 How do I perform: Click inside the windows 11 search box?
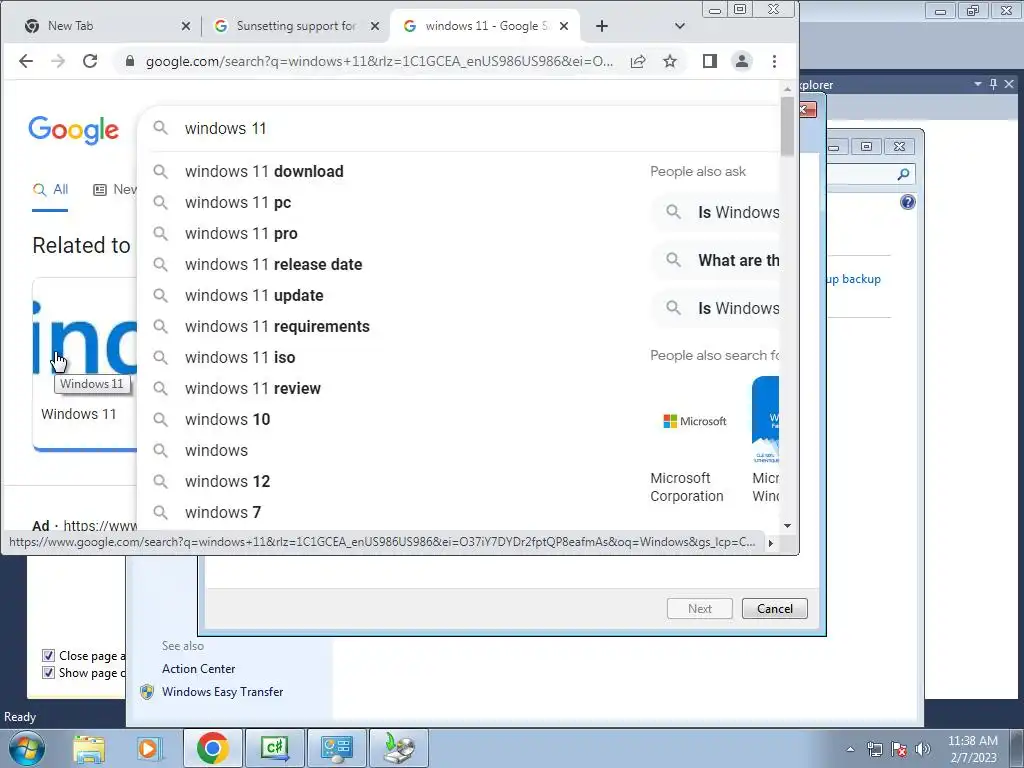pos(457,129)
